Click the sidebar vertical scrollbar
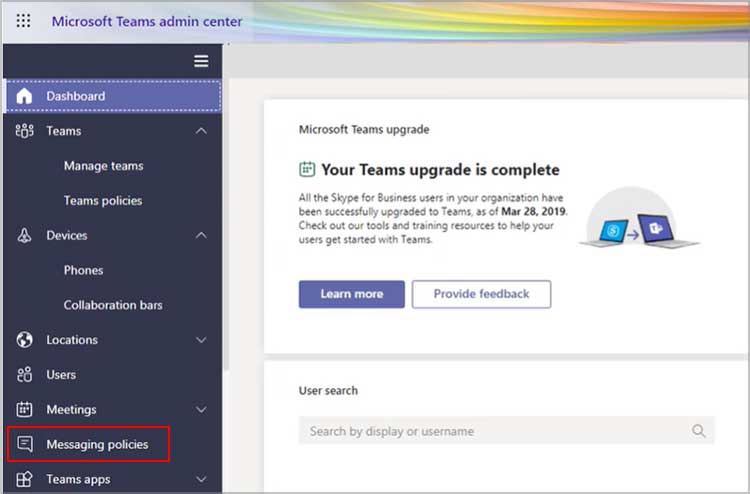This screenshot has height=494, width=750. tap(225, 225)
